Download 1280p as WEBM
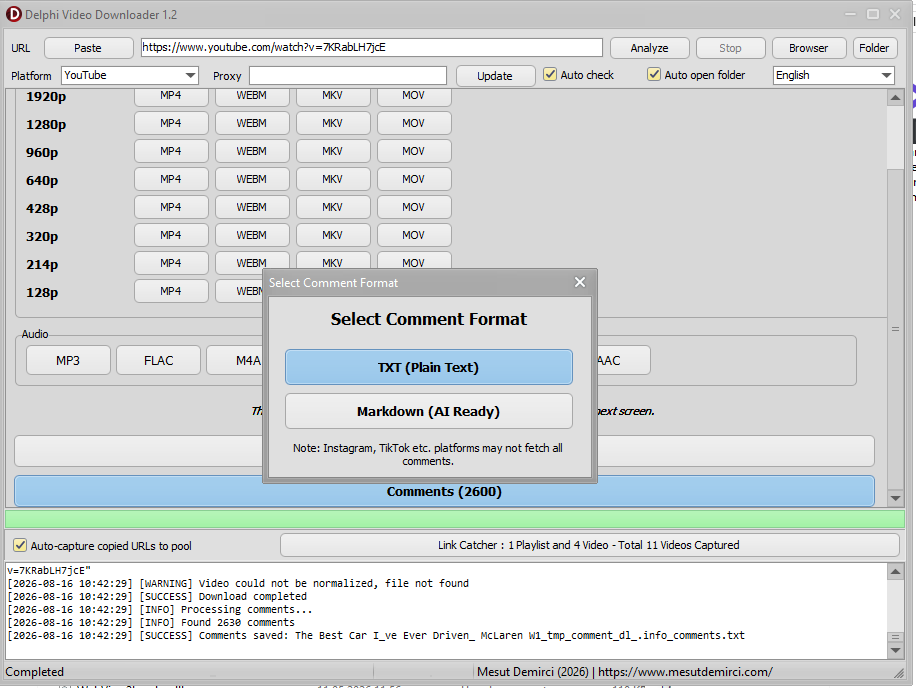916x688 pixels. pos(252,123)
